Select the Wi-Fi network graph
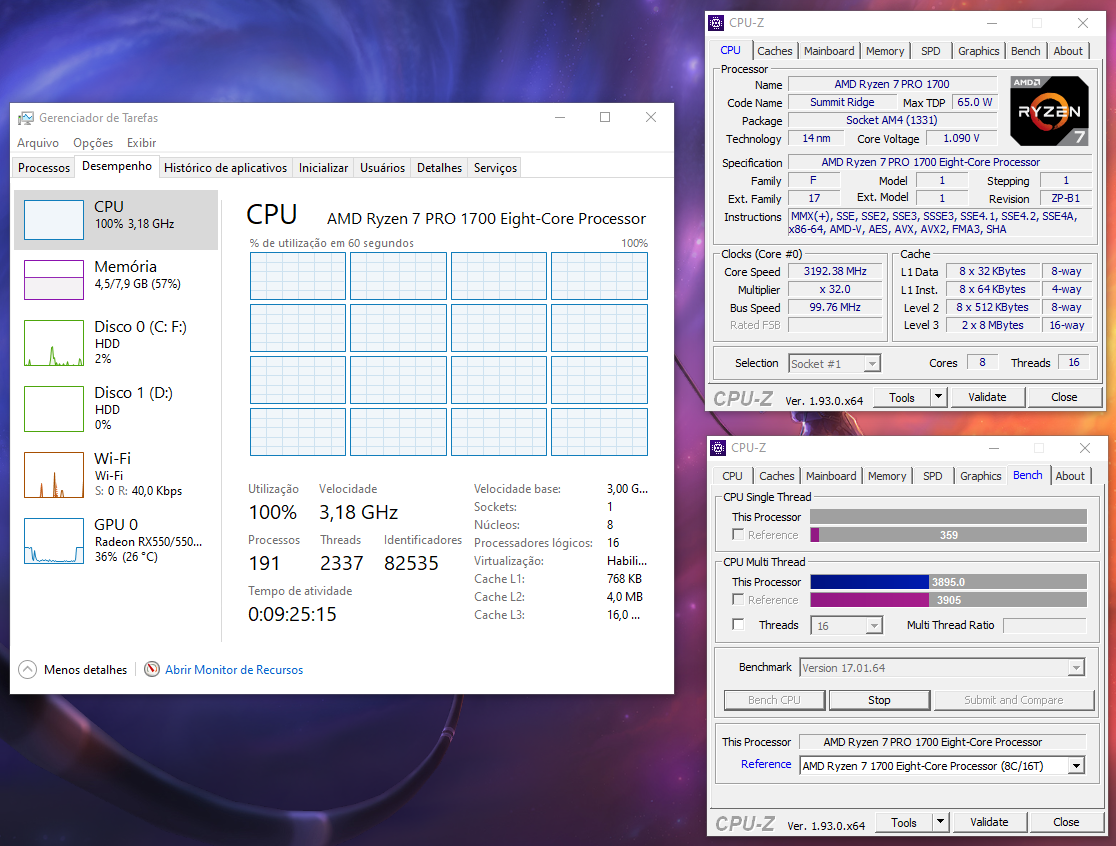The height and width of the screenshot is (846, 1116). pyautogui.click(x=53, y=475)
